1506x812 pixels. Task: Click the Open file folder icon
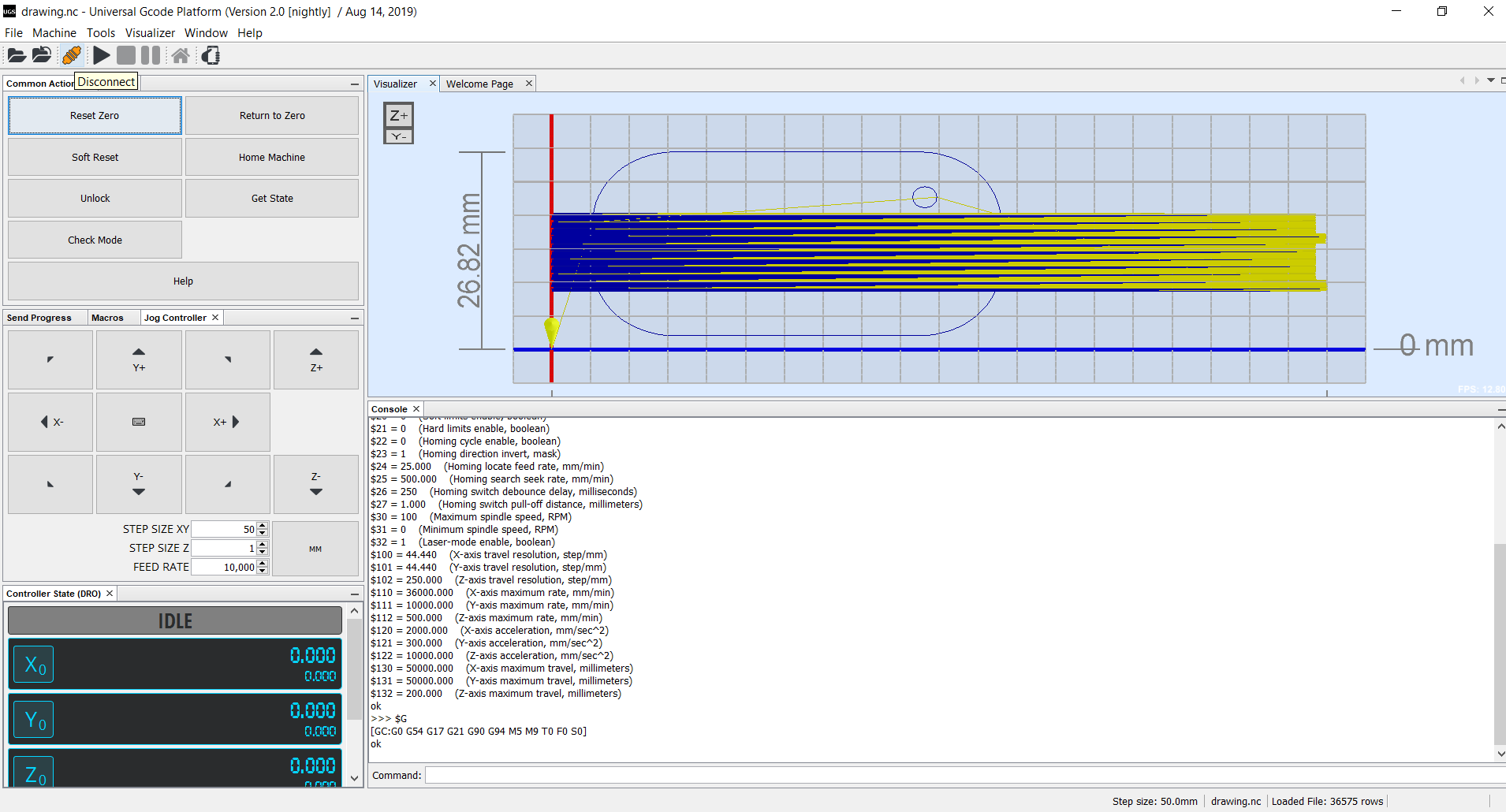pyautogui.click(x=16, y=55)
